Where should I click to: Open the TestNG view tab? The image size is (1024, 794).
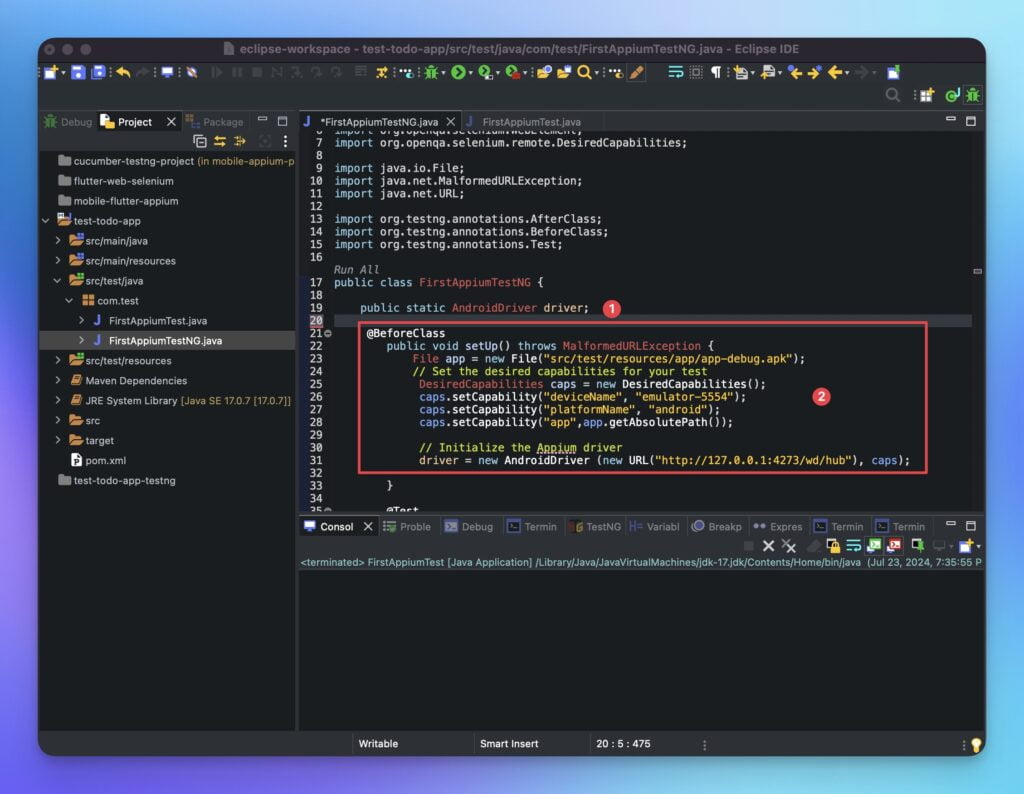tap(595, 526)
